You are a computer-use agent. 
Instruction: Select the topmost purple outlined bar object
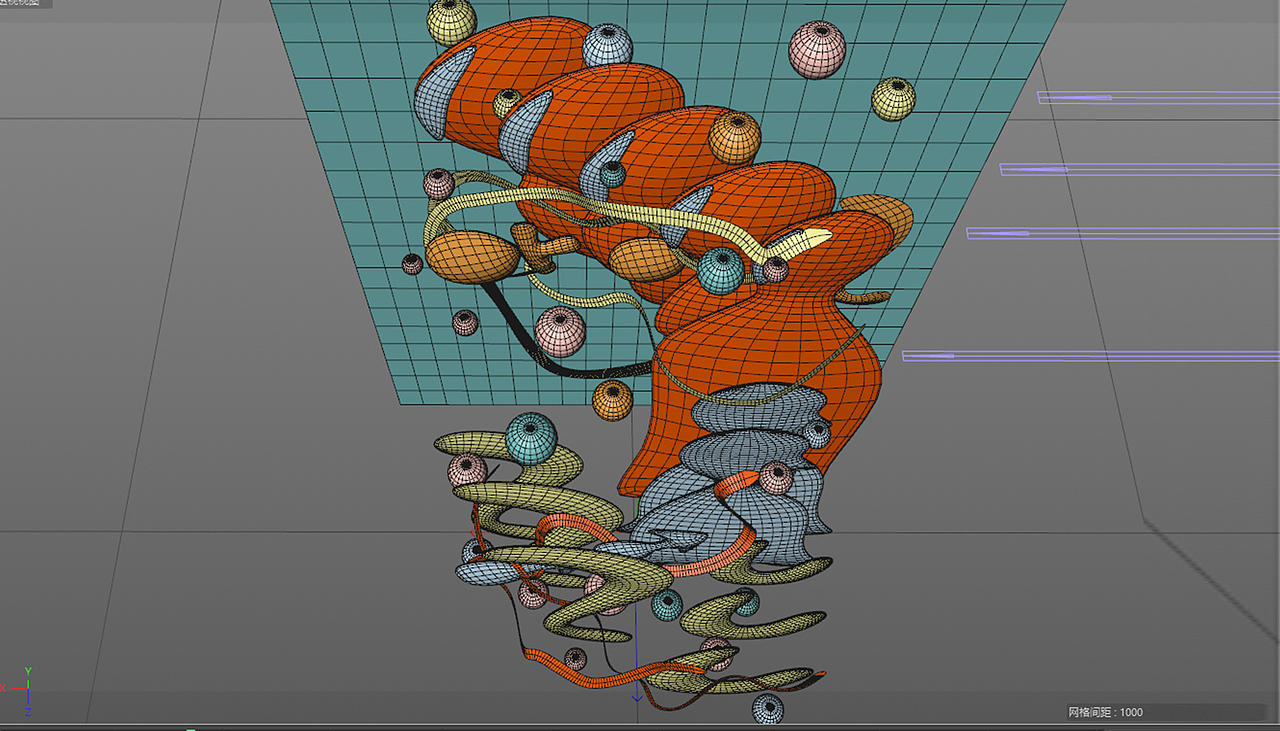[x=1158, y=98]
